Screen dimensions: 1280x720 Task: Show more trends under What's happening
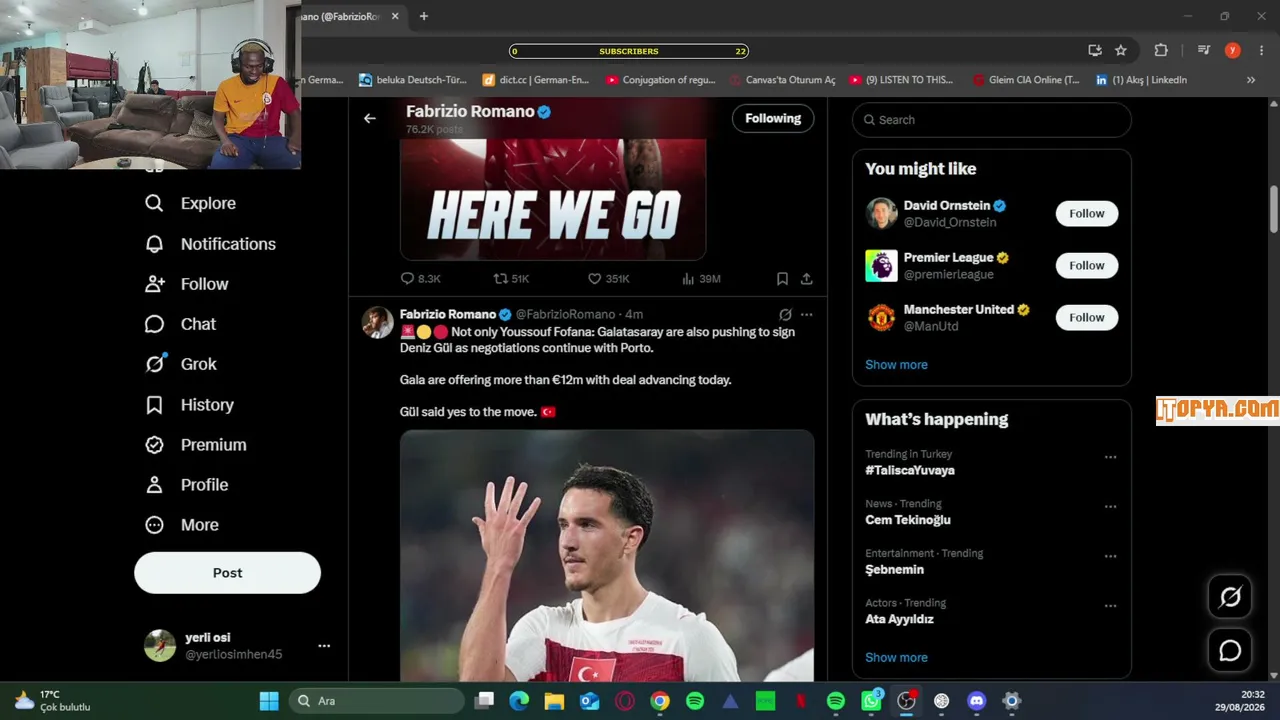pos(896,658)
